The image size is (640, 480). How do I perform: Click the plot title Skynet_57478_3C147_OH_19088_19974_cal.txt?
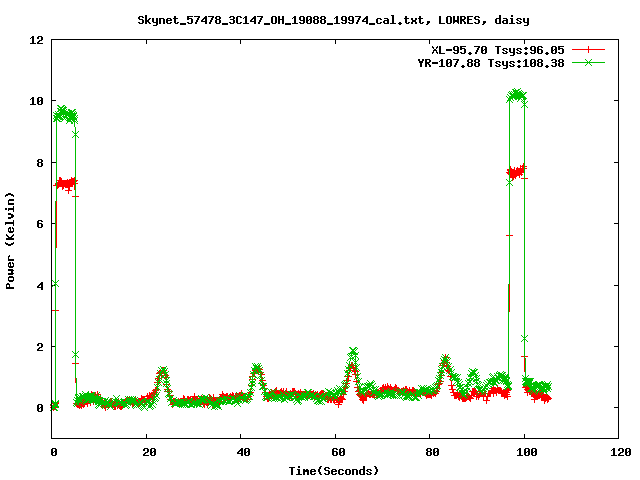283,20
